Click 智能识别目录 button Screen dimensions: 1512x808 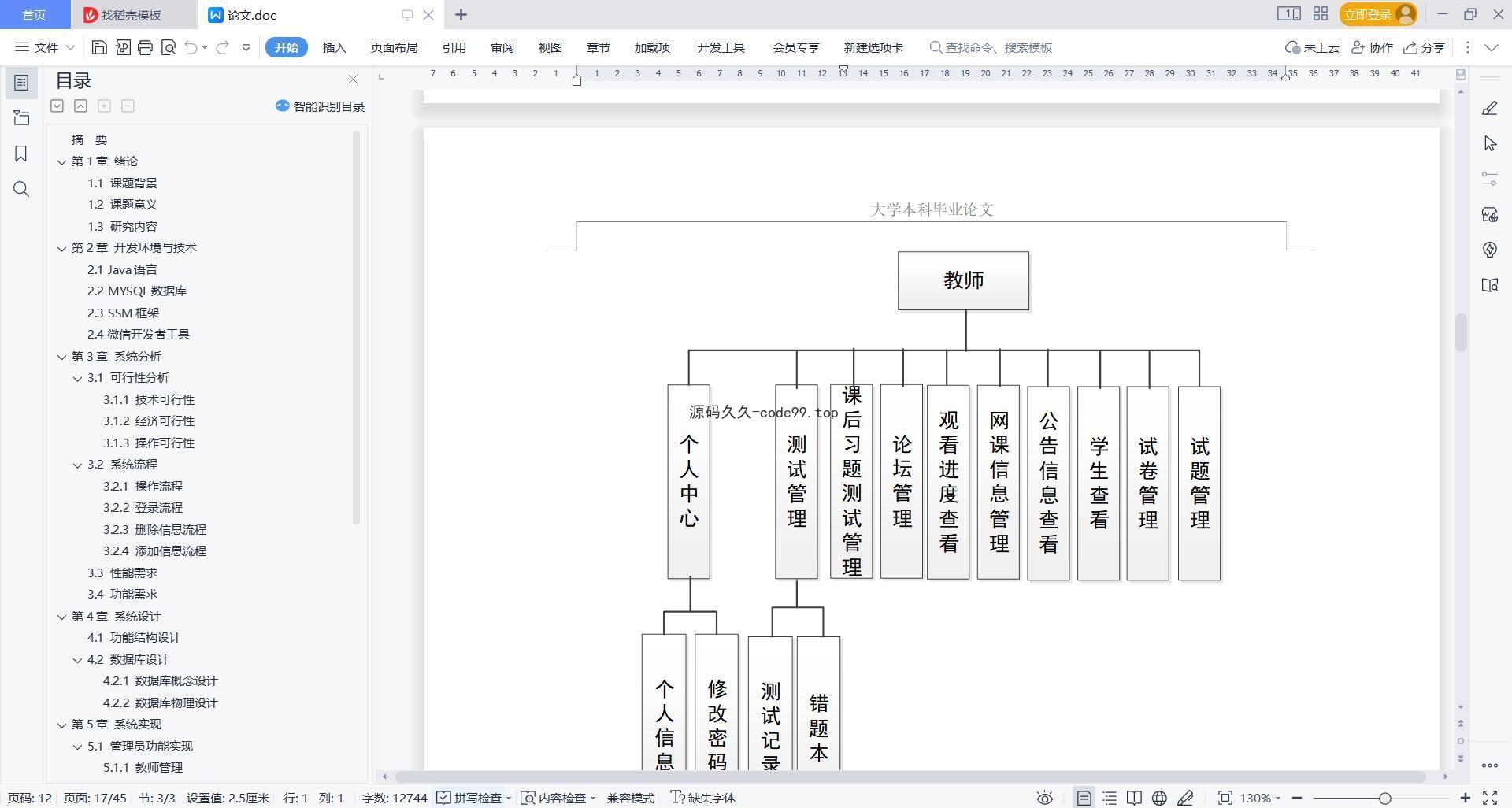321,106
